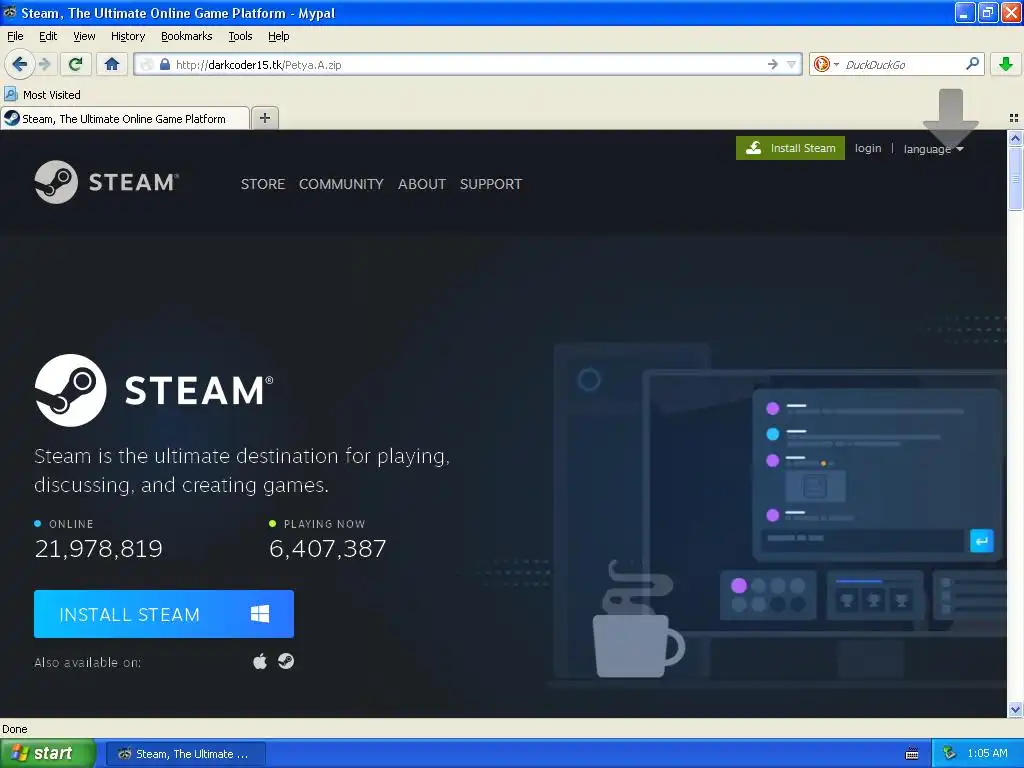Screen dimensions: 1024x768
Task: Open the File menu
Action: (15, 36)
